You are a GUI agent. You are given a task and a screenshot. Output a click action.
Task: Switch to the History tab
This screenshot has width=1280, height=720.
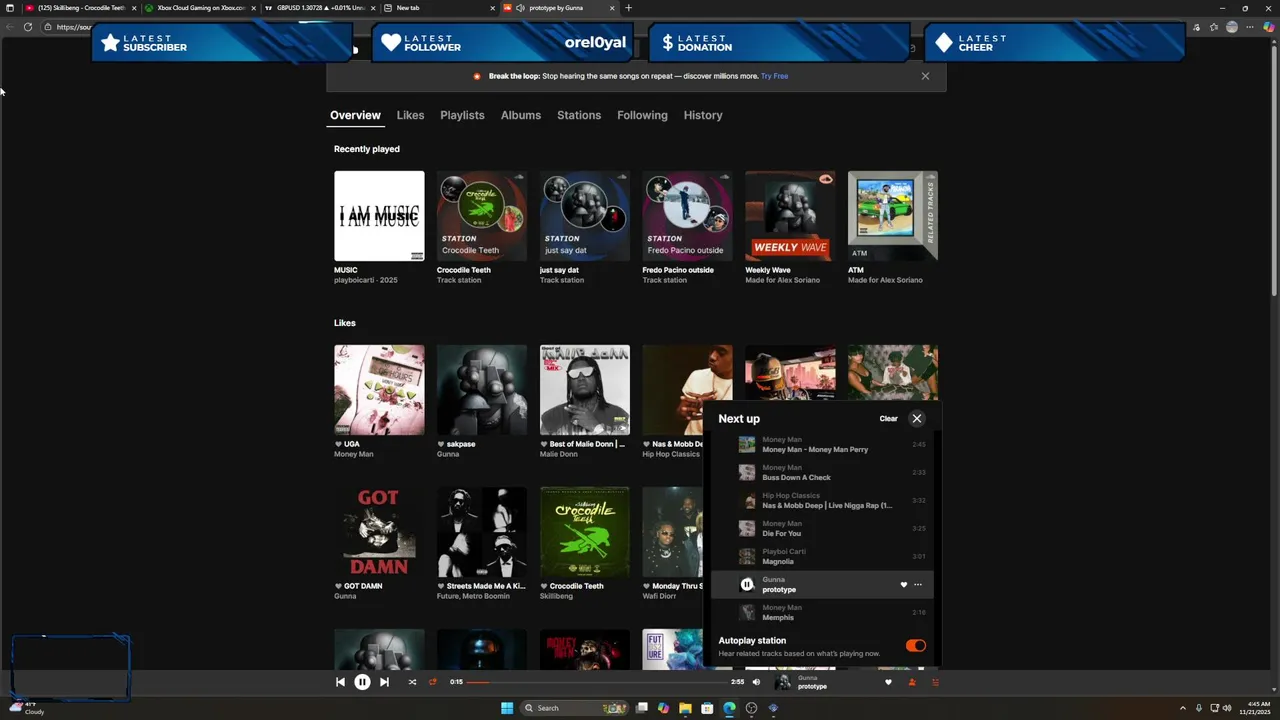tap(703, 115)
